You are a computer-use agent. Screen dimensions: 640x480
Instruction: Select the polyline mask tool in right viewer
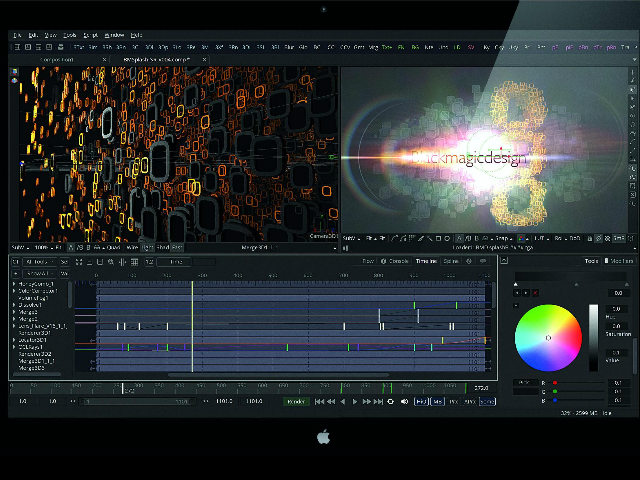tap(394, 238)
